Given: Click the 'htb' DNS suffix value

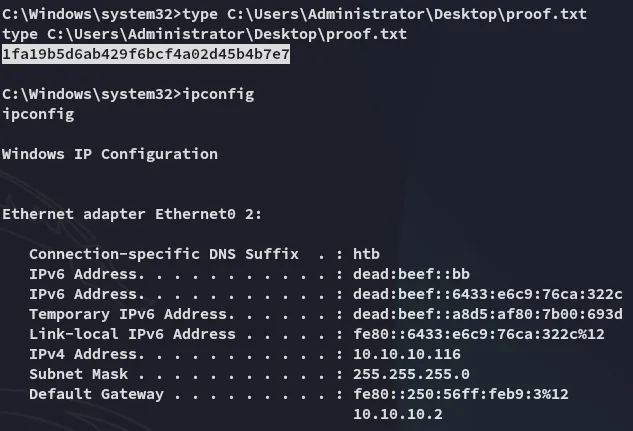Looking at the screenshot, I should [x=366, y=254].
